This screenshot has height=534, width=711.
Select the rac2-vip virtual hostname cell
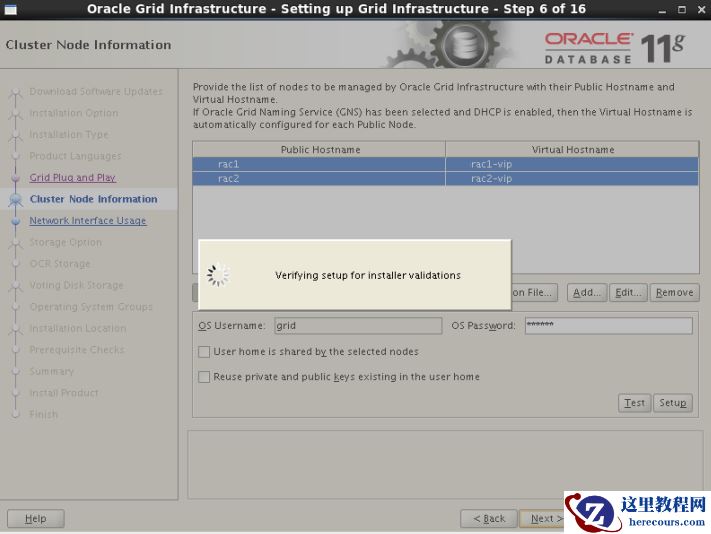point(572,179)
